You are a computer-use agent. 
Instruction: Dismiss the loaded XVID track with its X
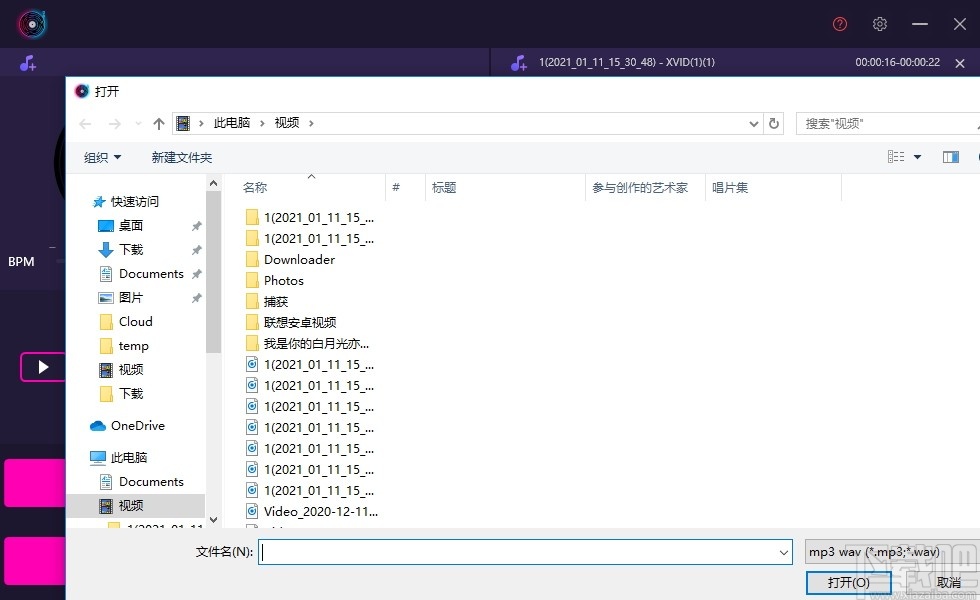(x=960, y=61)
